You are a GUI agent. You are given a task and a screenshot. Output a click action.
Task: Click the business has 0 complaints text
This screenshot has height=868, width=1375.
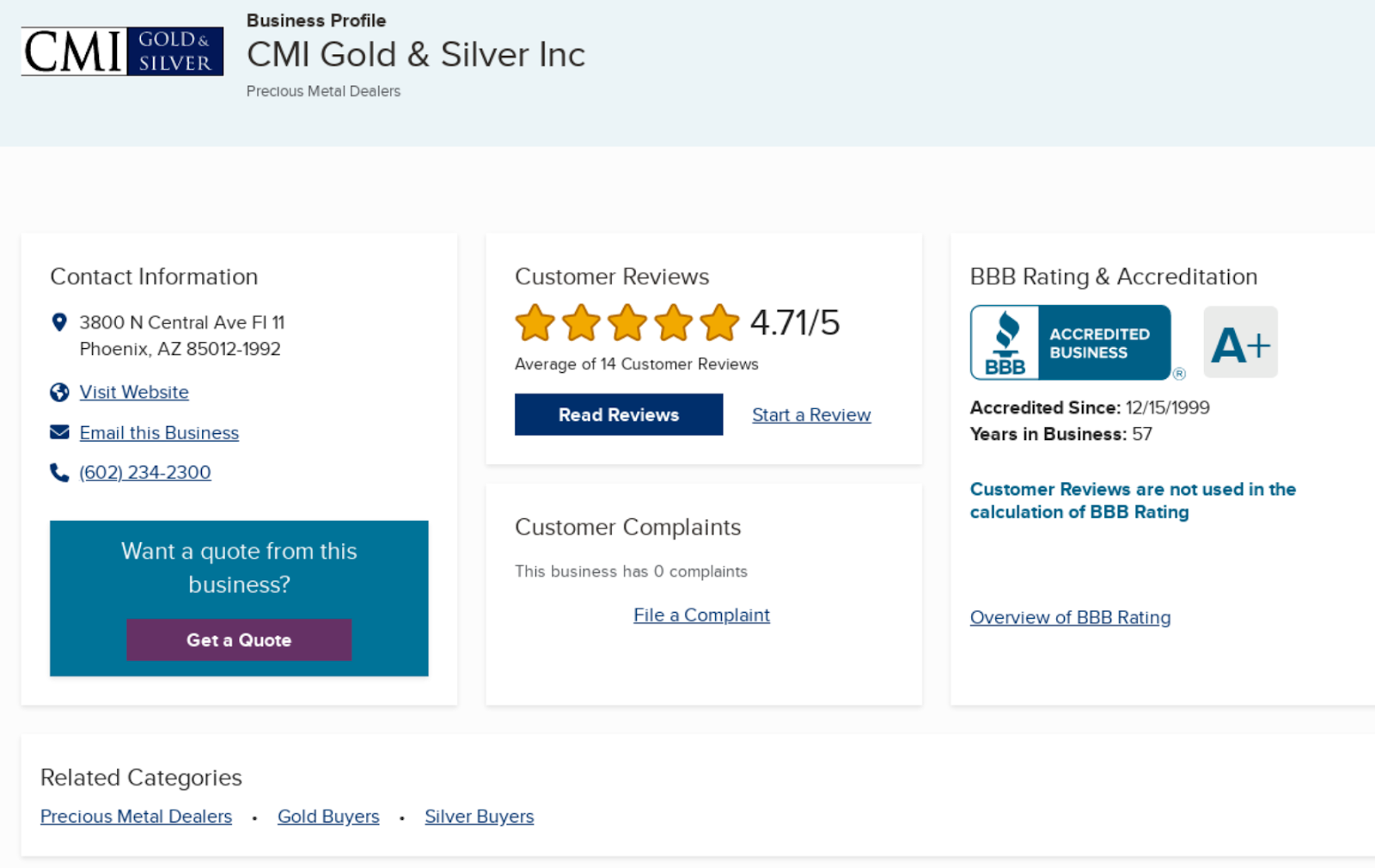(x=631, y=572)
